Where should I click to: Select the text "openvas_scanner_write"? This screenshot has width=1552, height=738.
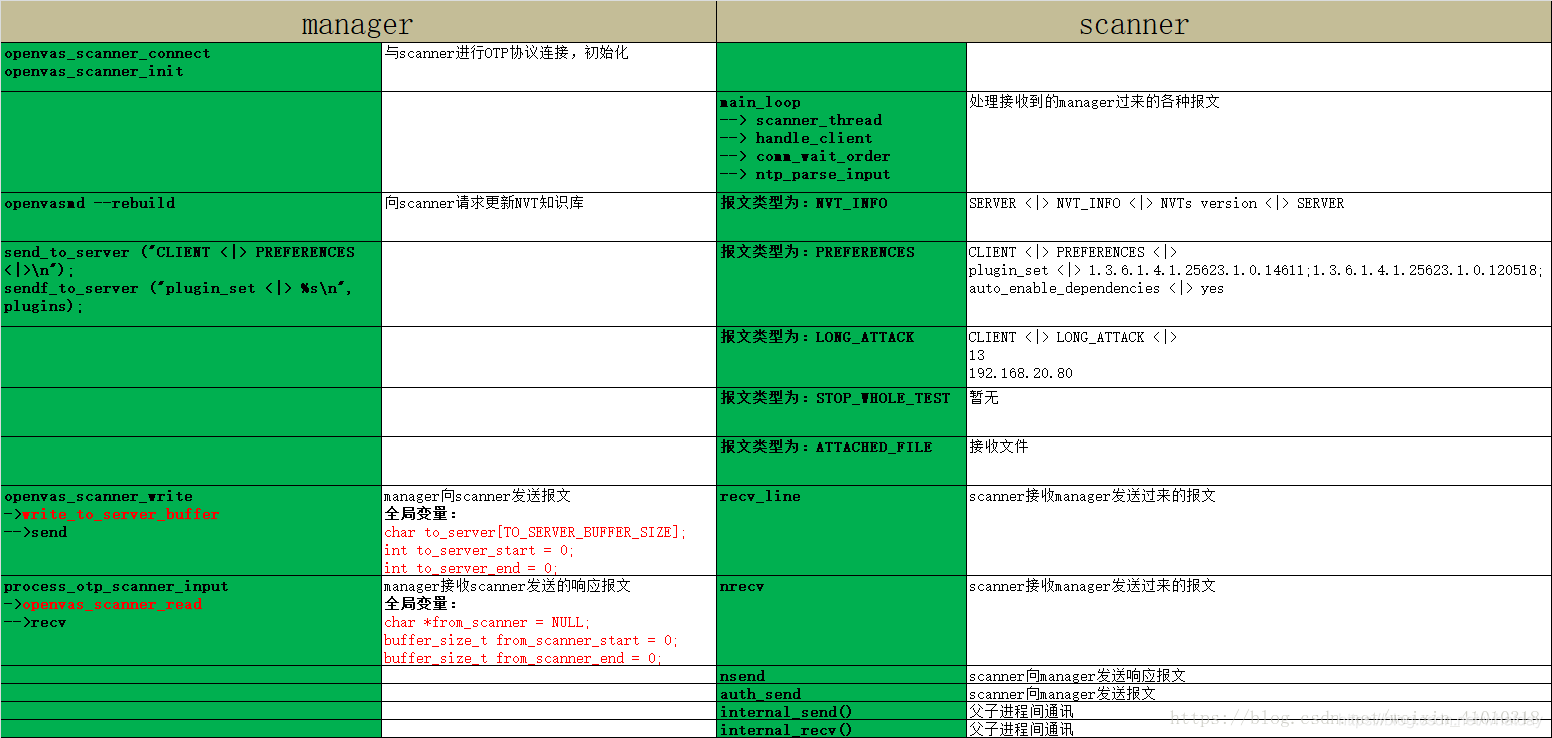pos(98,496)
